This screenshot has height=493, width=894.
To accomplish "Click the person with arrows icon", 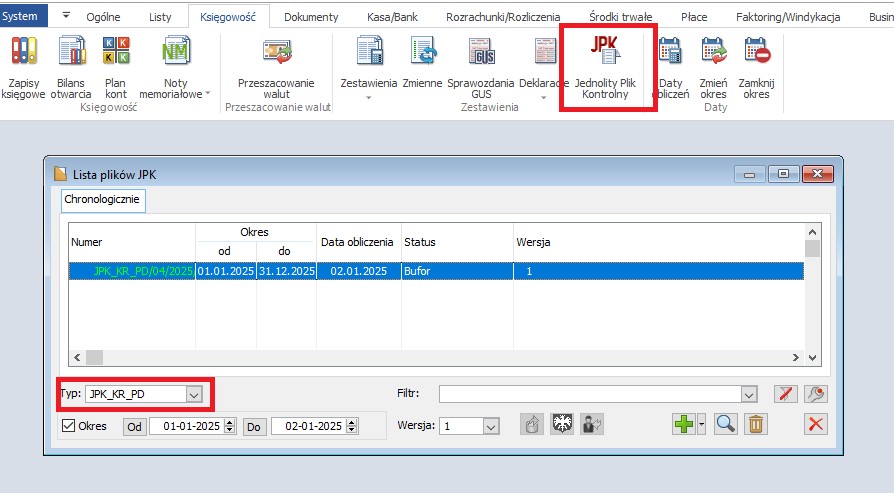I will click(x=592, y=424).
